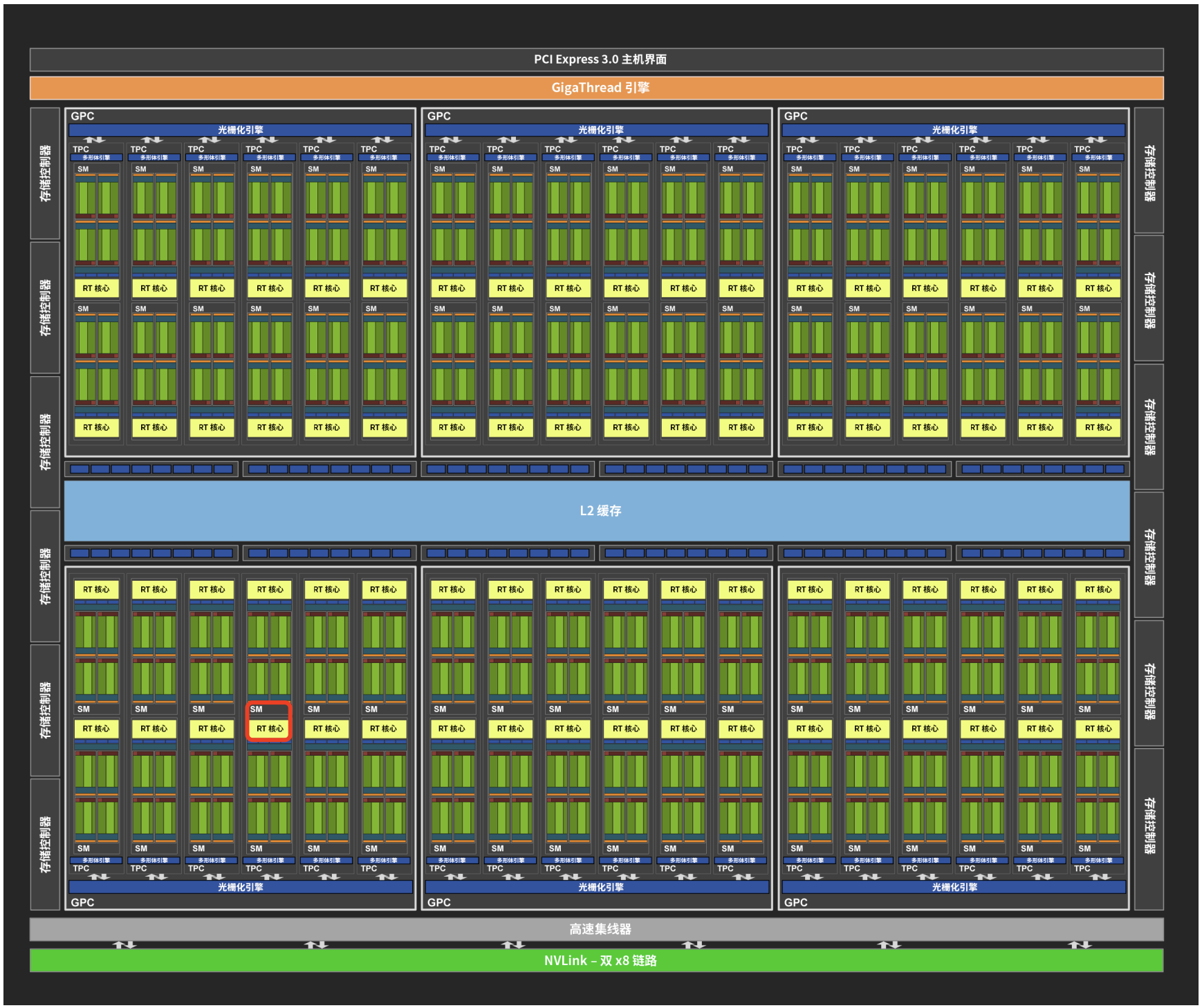Click the GPC label of the lower-left cluster
Image resolution: width=1202 pixels, height=1008 pixels.
point(82,902)
